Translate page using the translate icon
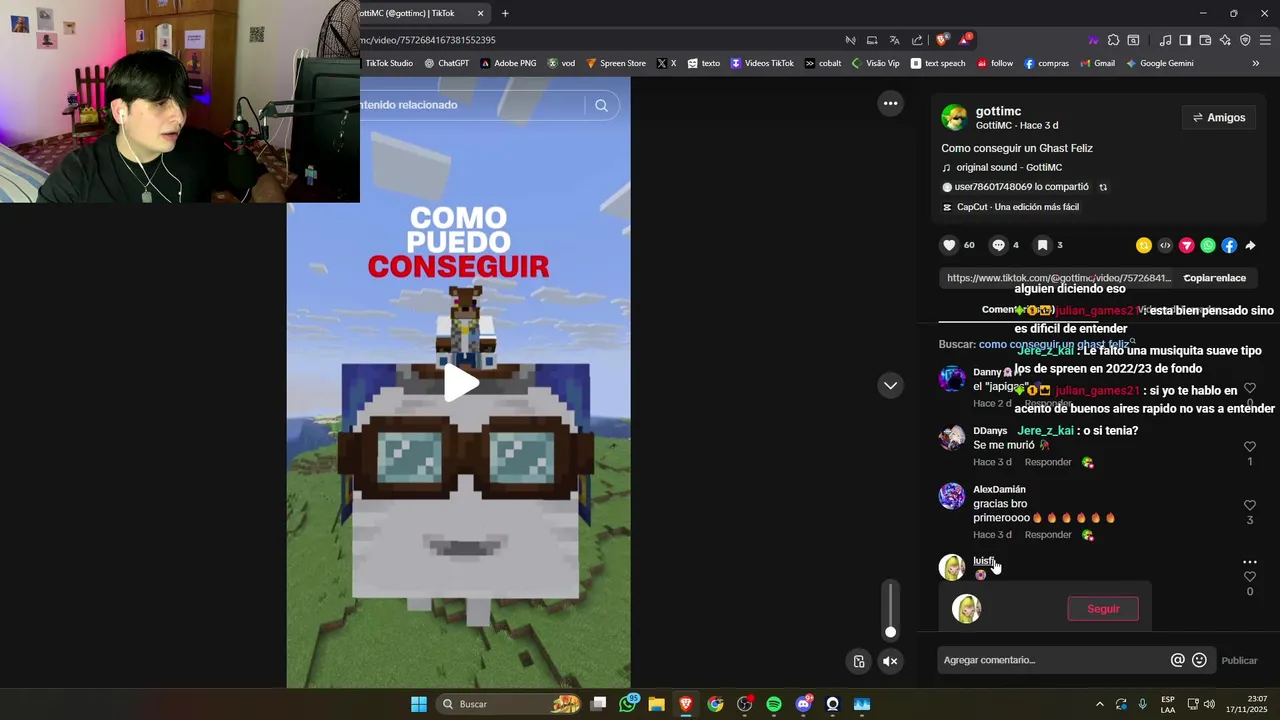 tap(894, 40)
